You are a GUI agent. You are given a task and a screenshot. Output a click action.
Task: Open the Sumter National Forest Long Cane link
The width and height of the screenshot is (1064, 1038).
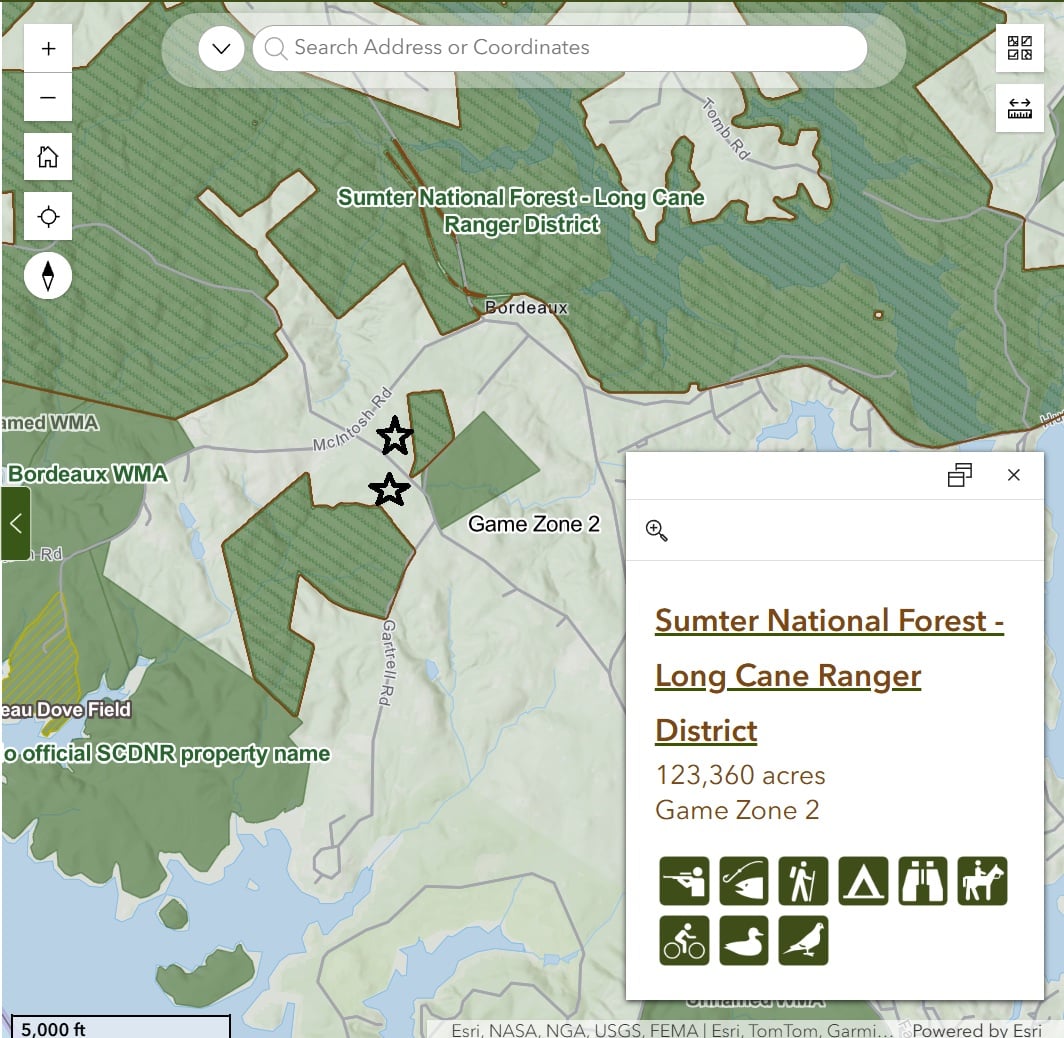click(x=829, y=676)
